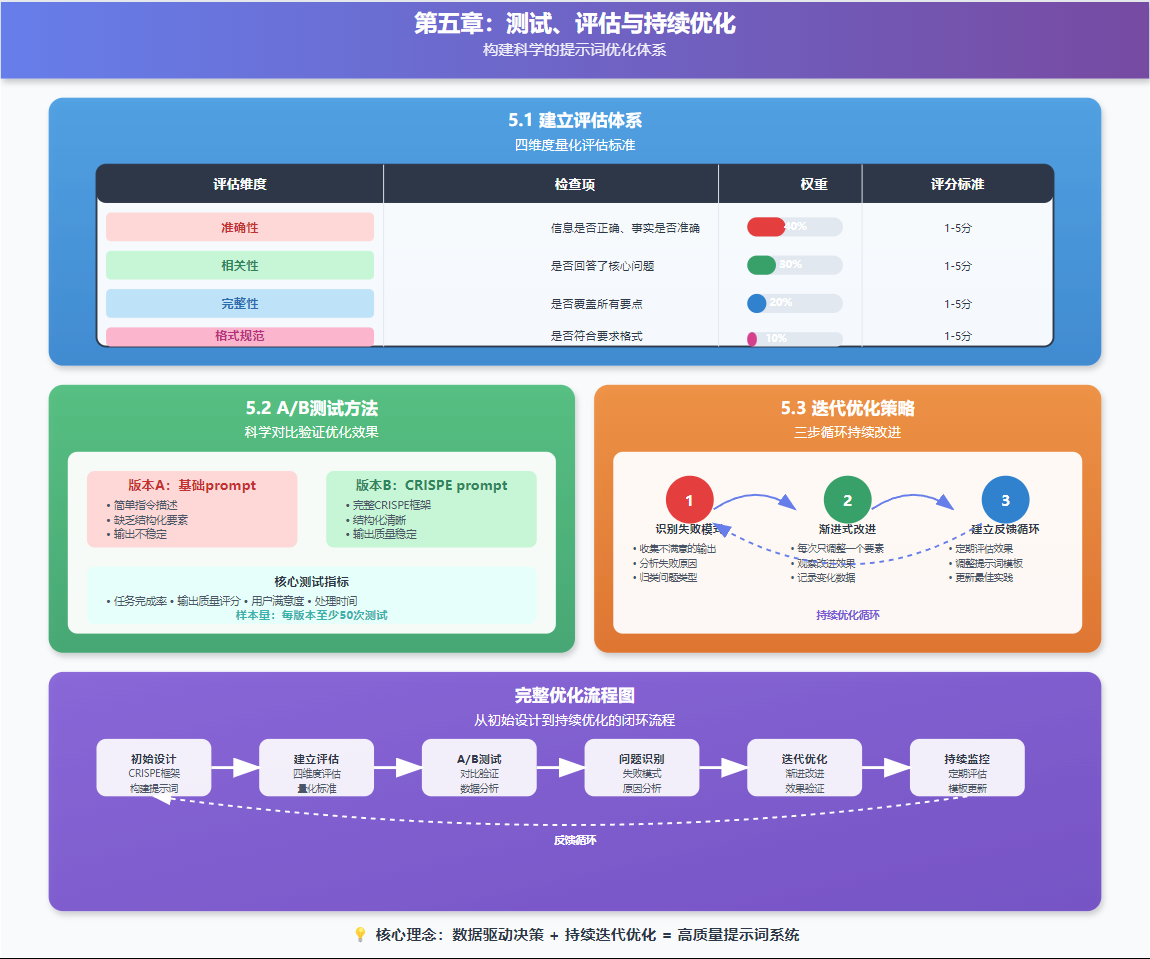Select the 持续监控 flow step box
This screenshot has width=1150, height=959.
click(967, 768)
